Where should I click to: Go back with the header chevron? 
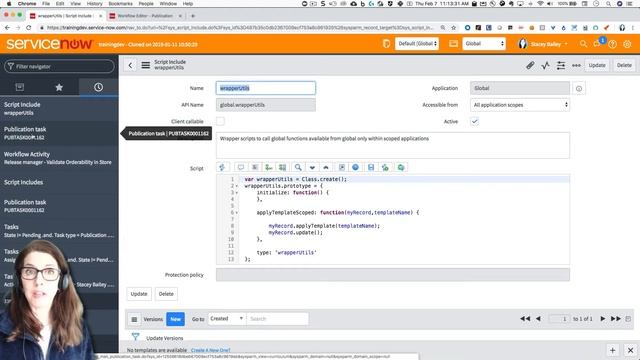130,65
